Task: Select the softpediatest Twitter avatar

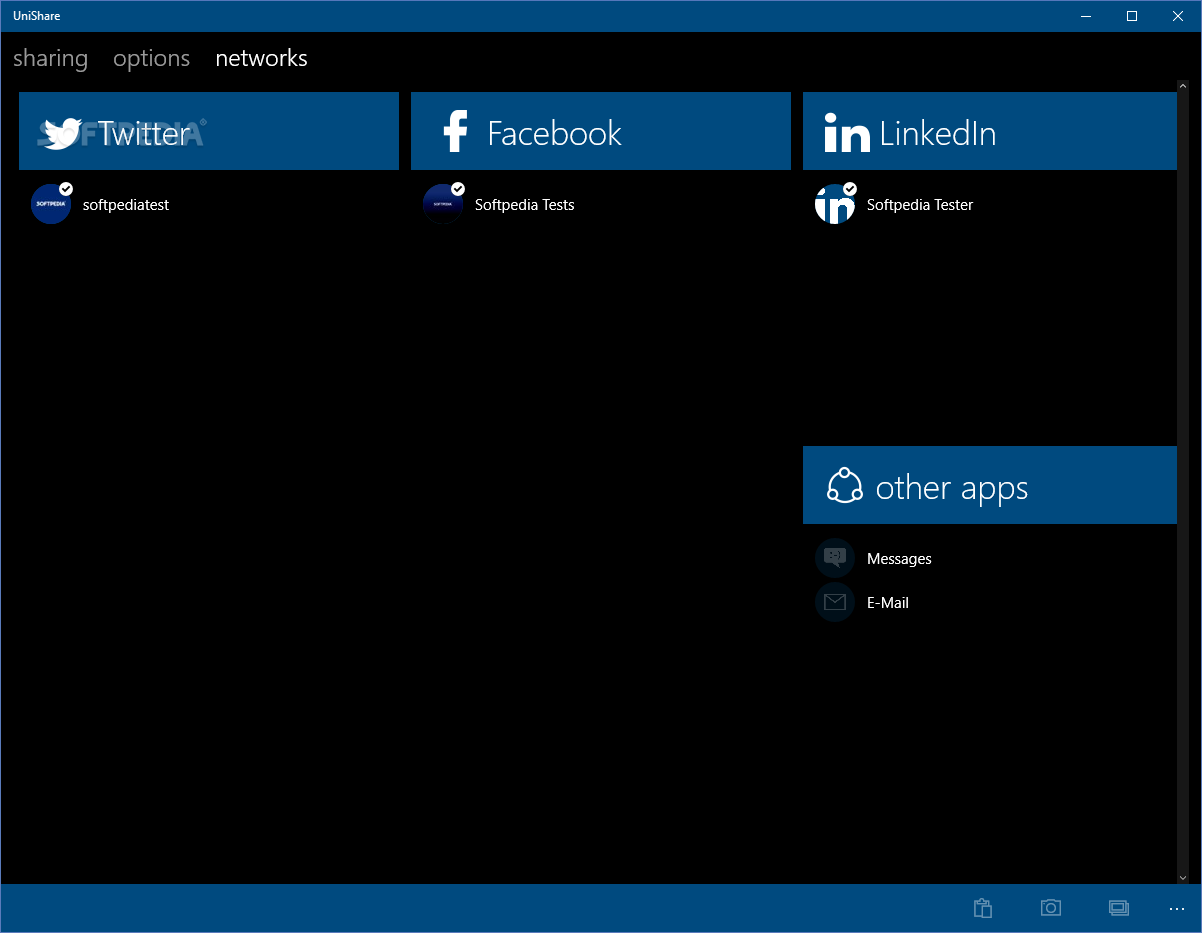Action: pos(51,204)
